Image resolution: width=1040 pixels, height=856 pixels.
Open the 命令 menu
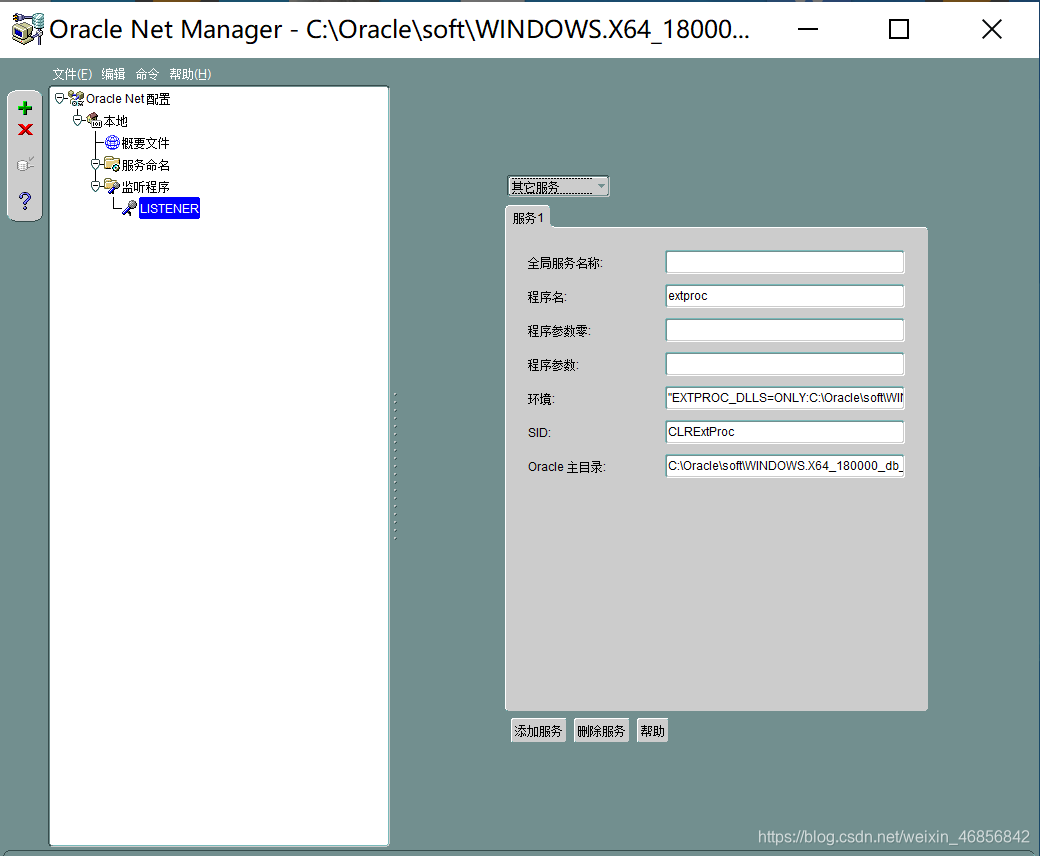[x=147, y=74]
